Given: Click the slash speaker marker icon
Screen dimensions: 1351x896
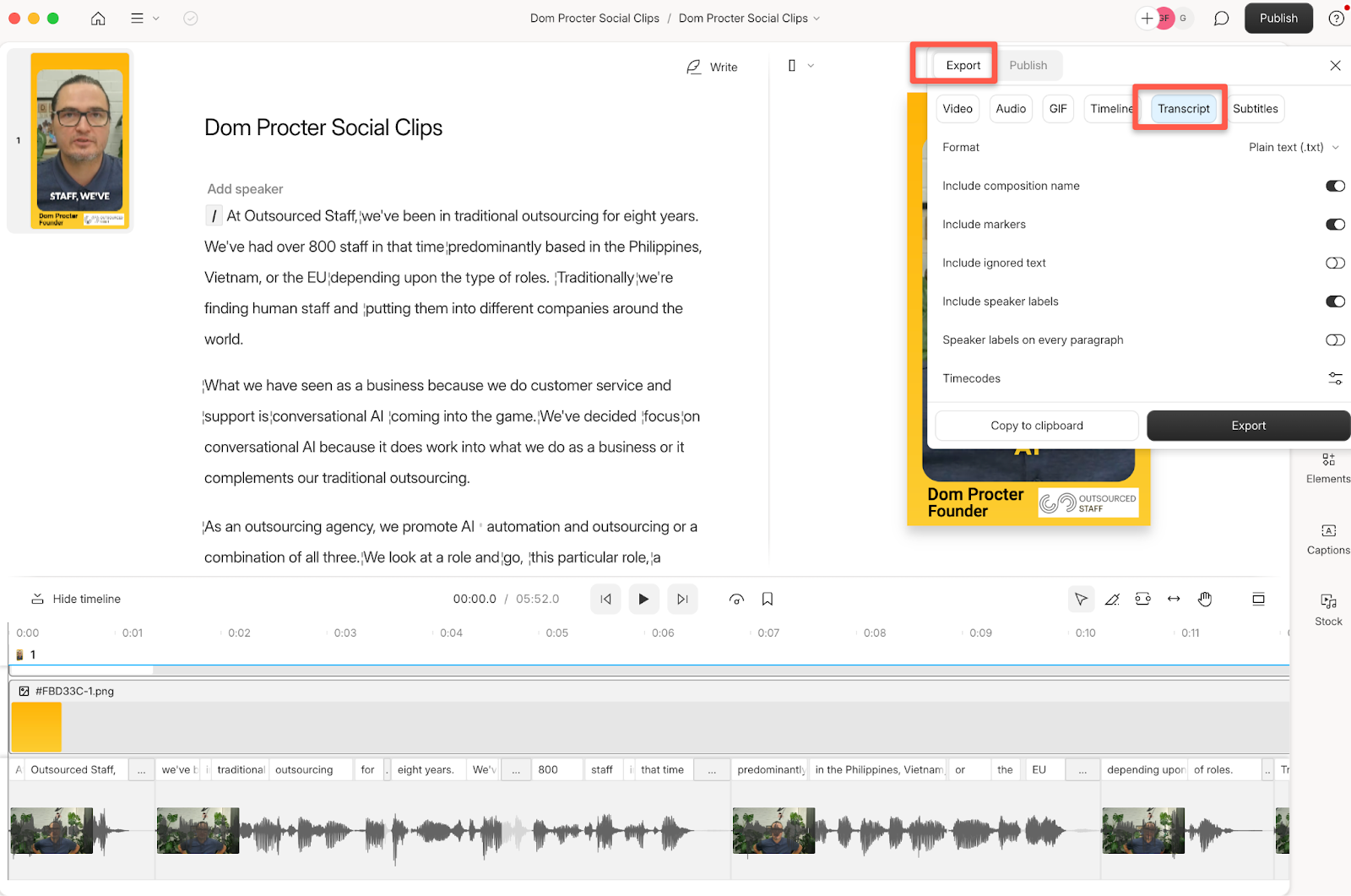Looking at the screenshot, I should [x=214, y=216].
